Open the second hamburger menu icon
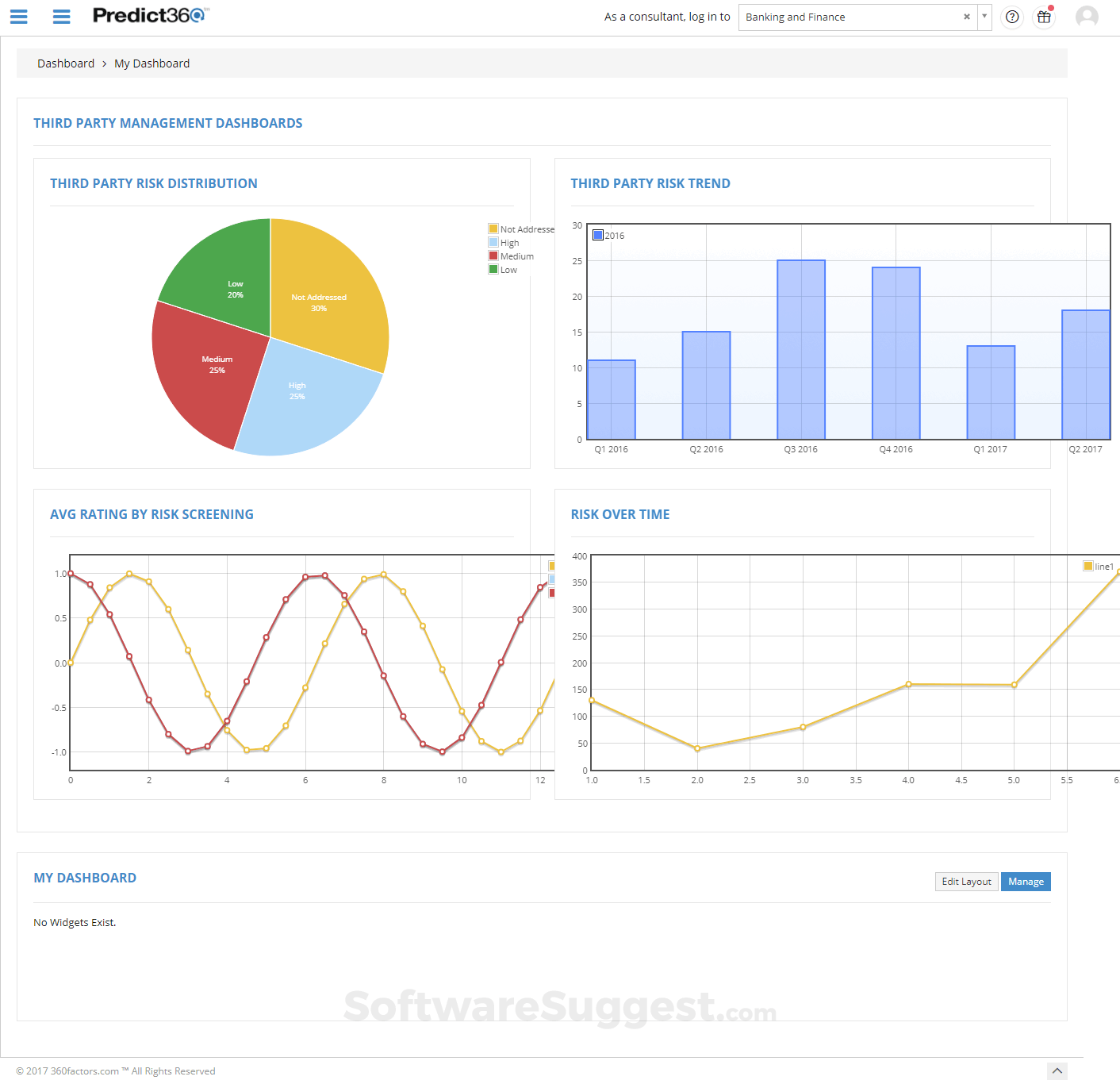Viewport: 1120px width, 1084px height. pos(61,17)
